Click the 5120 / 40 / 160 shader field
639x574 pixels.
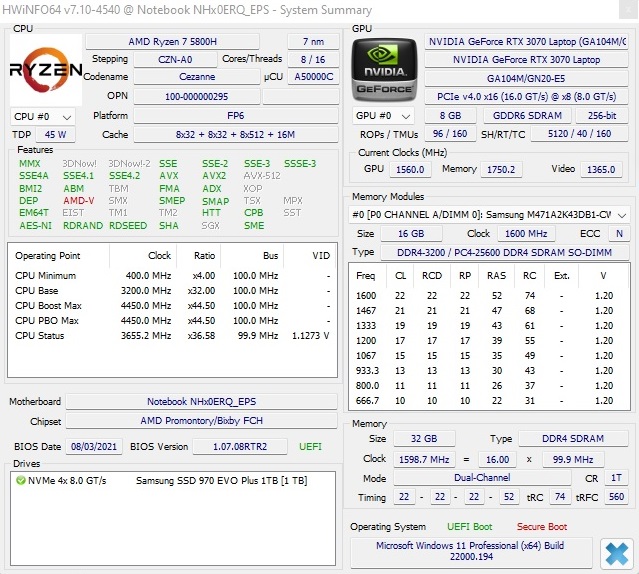[x=580, y=134]
